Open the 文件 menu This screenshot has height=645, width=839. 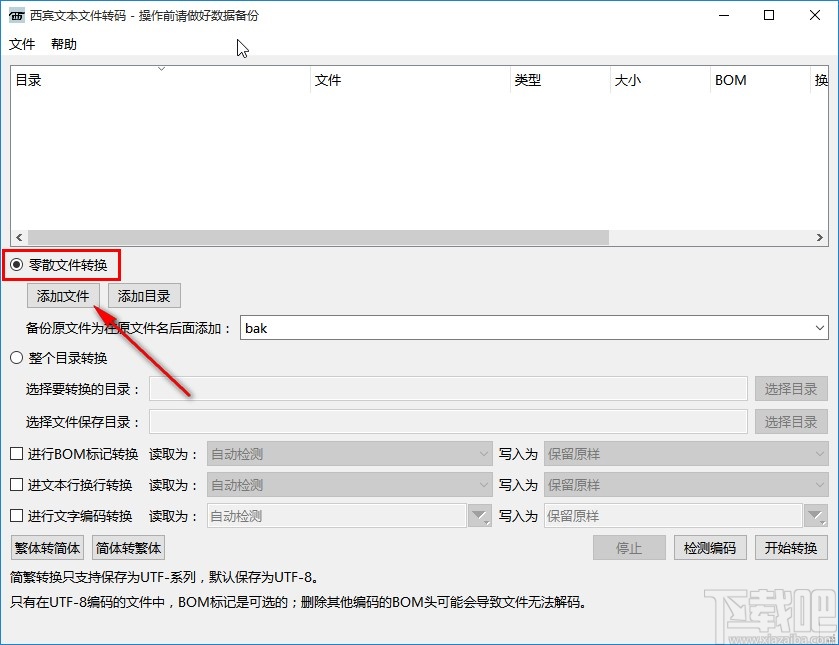click(x=22, y=44)
